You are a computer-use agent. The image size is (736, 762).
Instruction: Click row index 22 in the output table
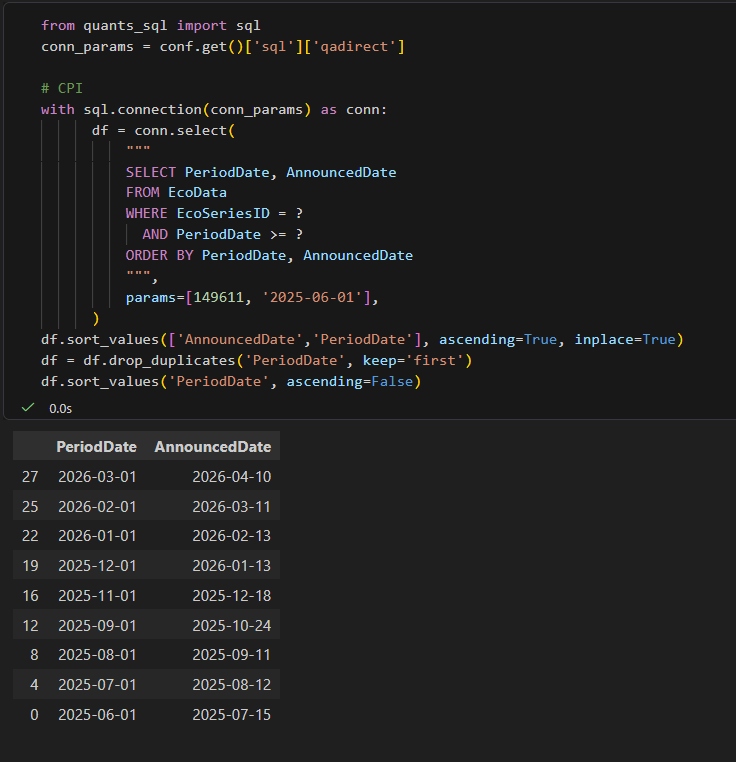[30, 536]
